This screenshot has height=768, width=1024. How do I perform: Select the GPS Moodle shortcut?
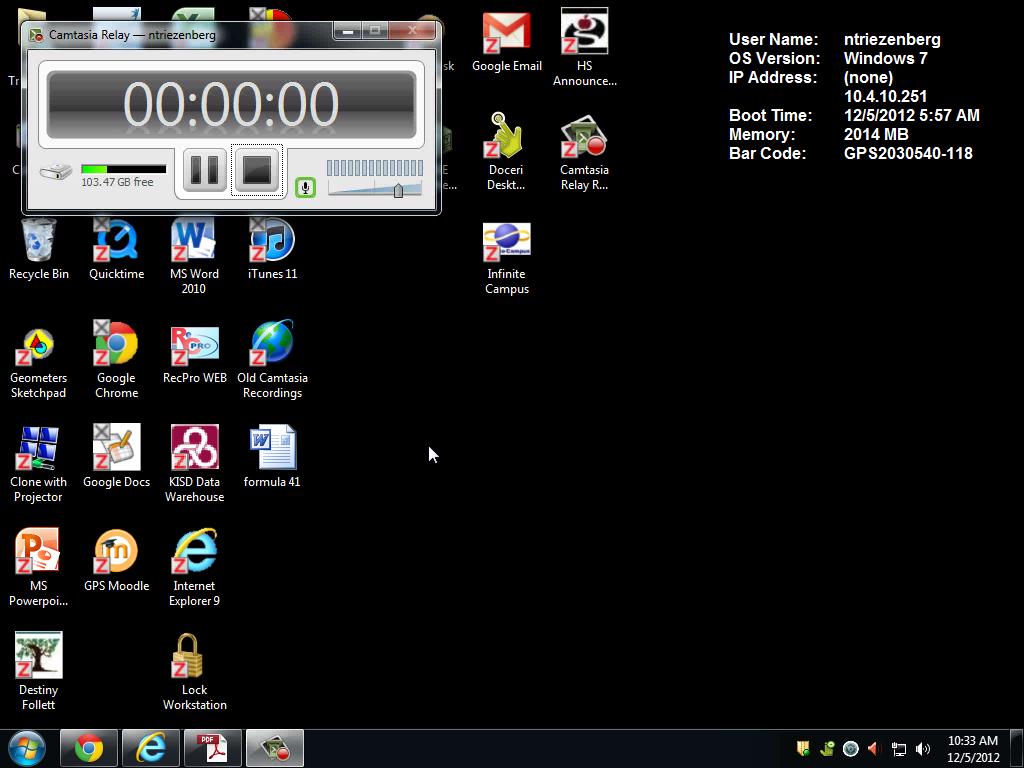pos(116,562)
